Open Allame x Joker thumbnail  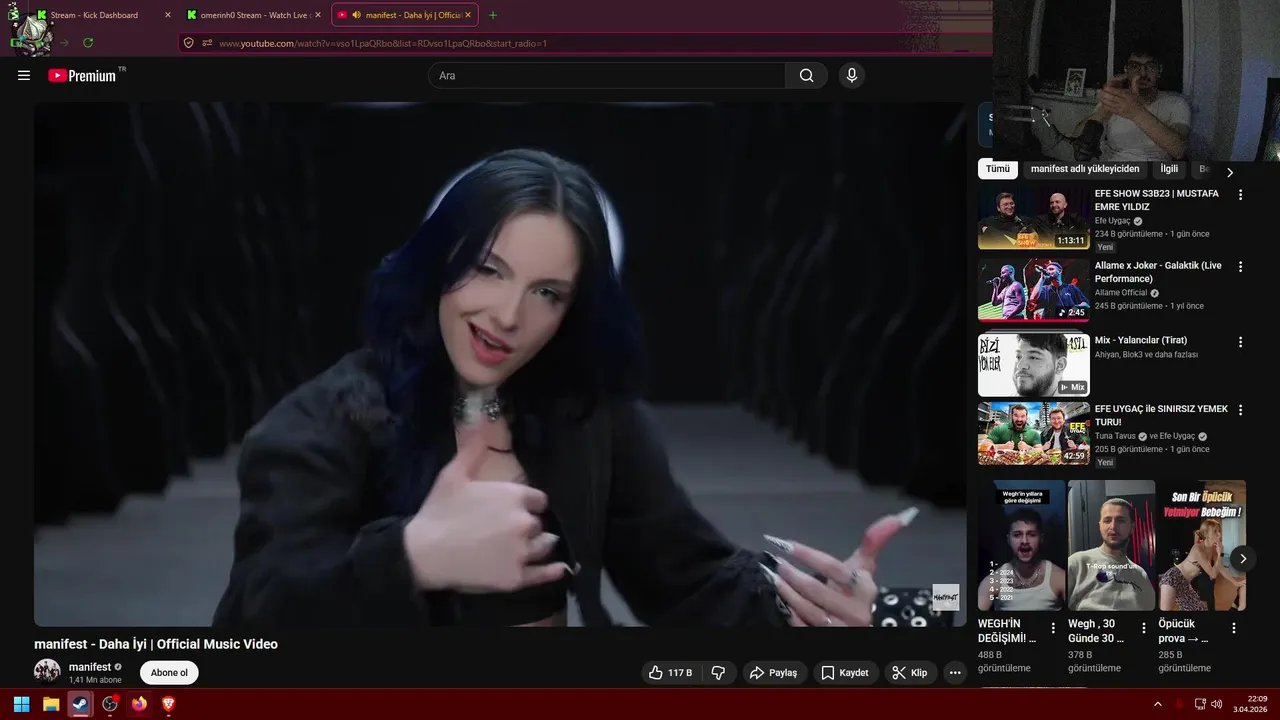coord(1033,290)
